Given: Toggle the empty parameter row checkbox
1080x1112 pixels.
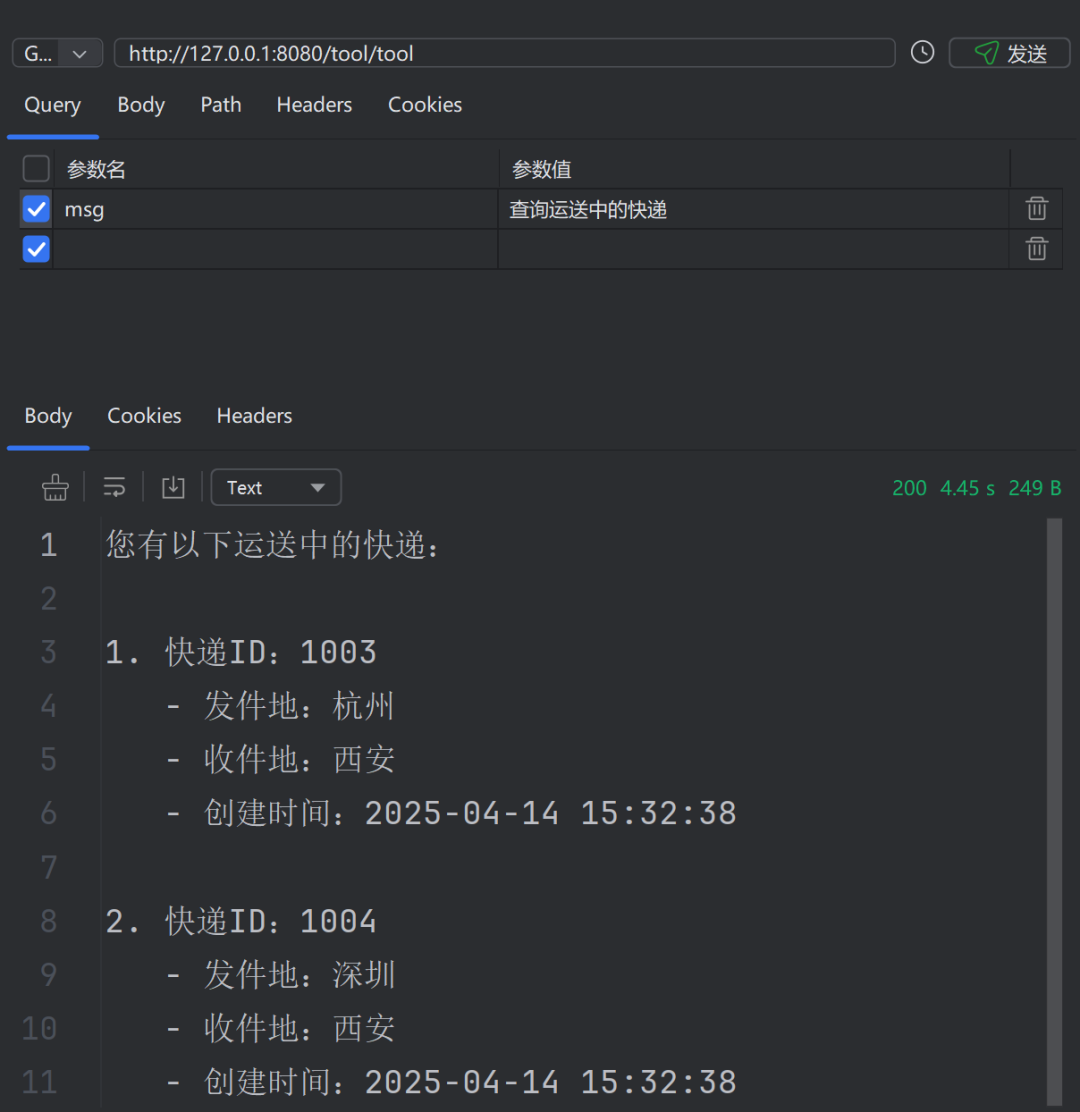Looking at the screenshot, I should tap(36, 249).
